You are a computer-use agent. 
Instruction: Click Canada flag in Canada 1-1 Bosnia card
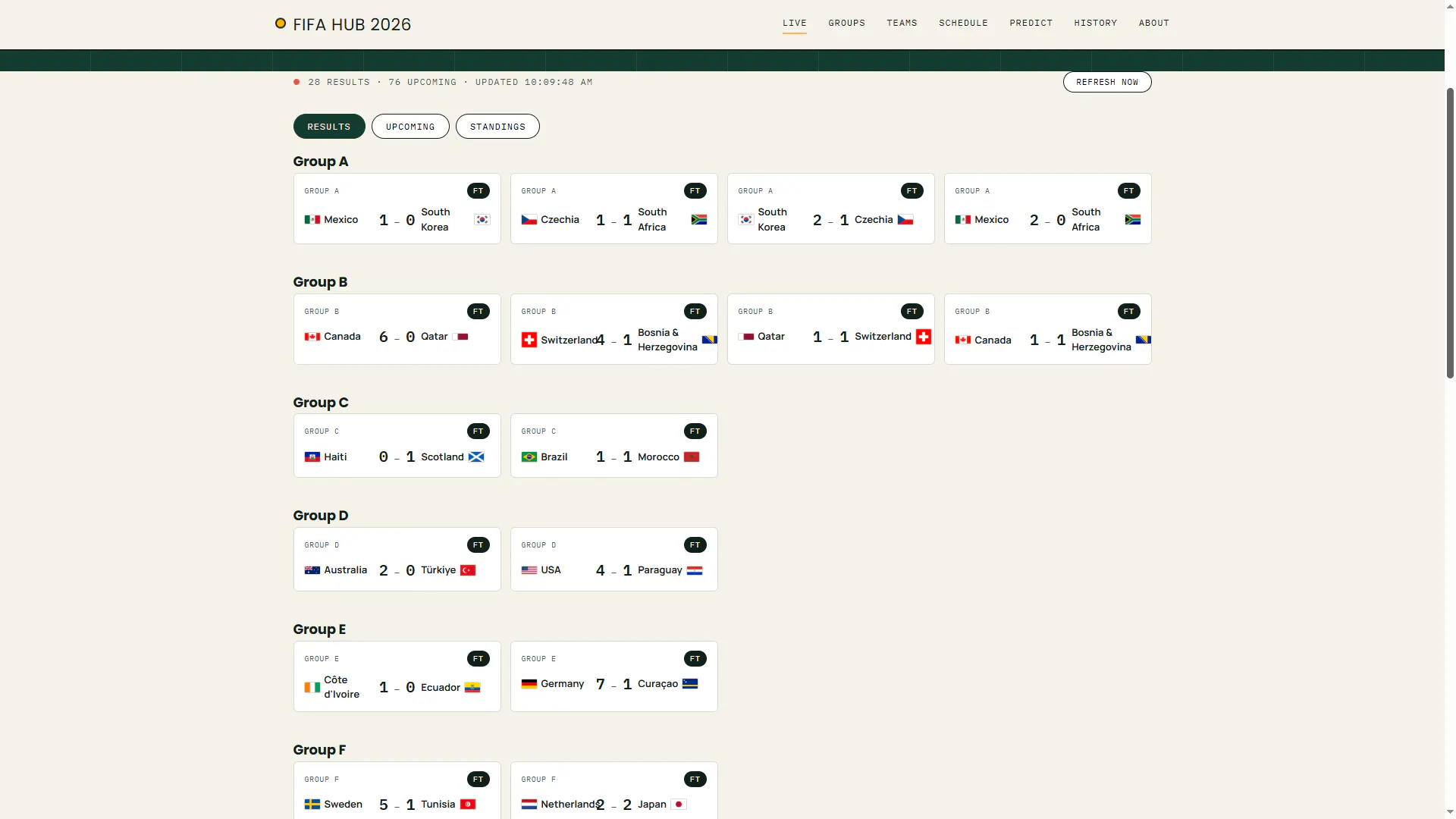pyautogui.click(x=963, y=340)
